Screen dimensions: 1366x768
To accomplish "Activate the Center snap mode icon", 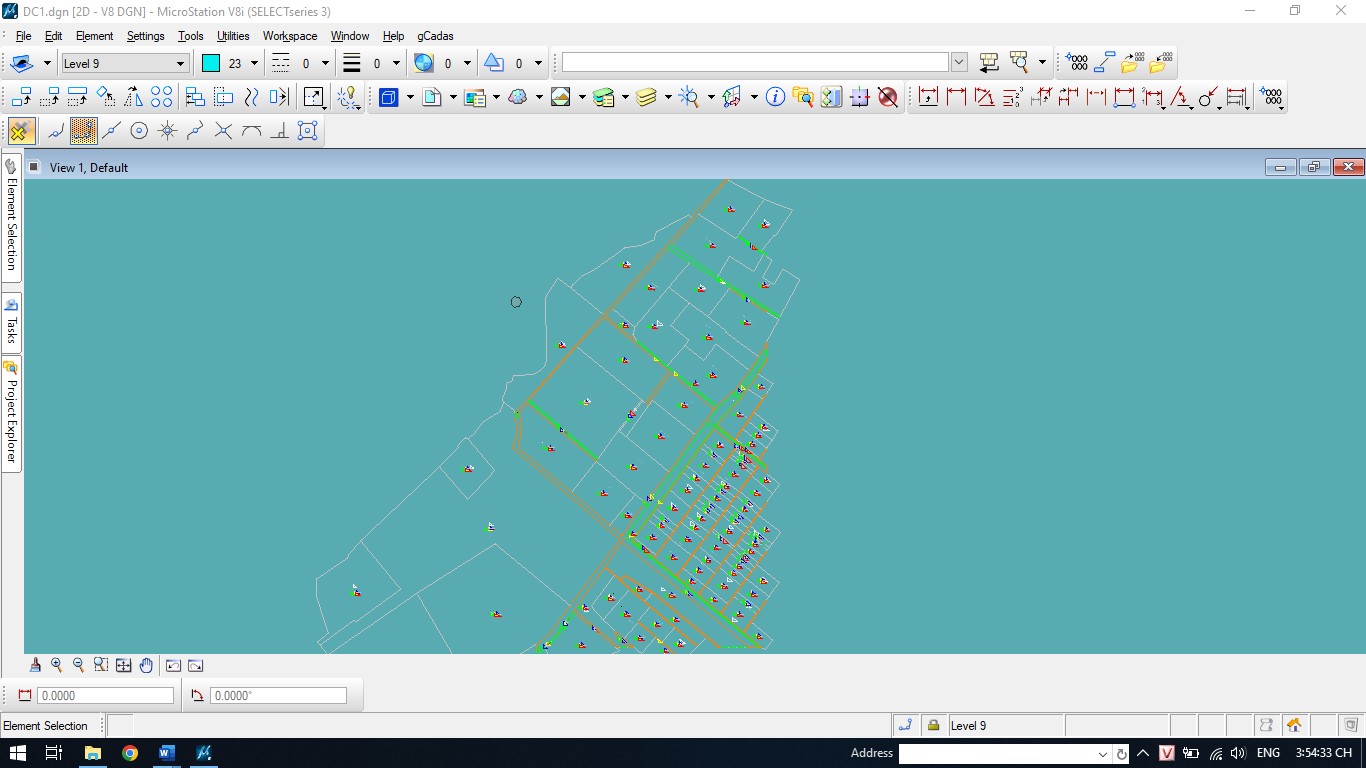I will click(x=140, y=131).
